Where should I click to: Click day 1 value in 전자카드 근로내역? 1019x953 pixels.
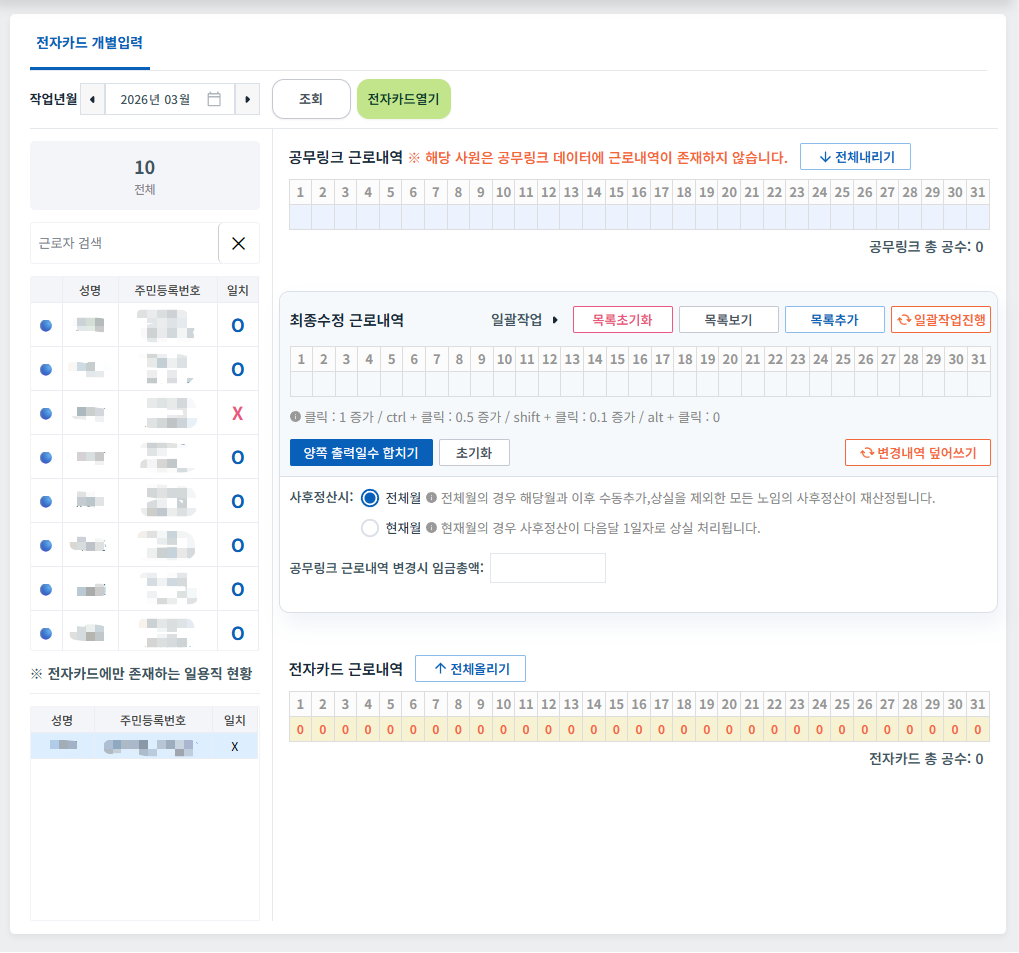click(300, 729)
